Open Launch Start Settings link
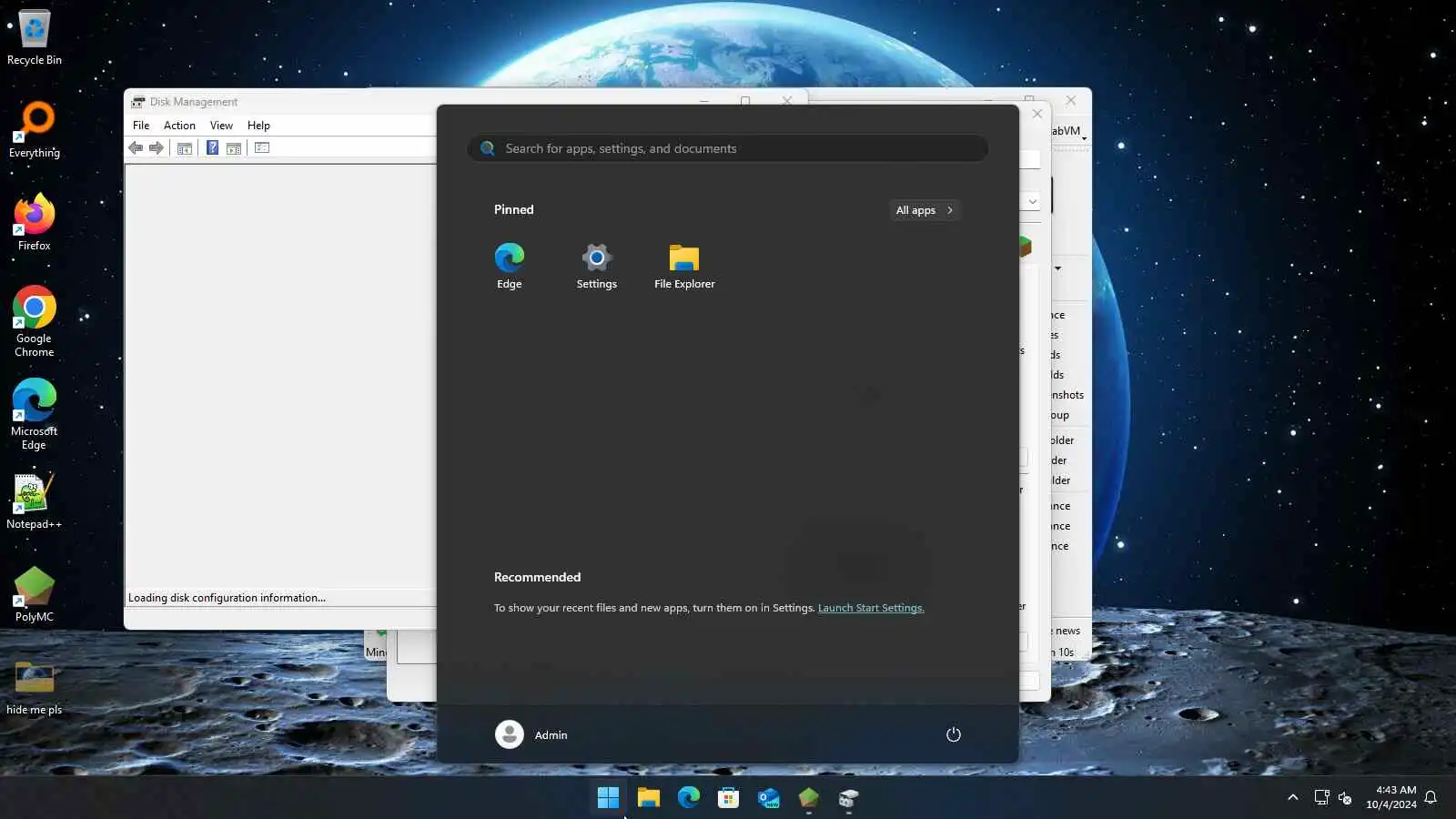The image size is (1456, 819). 871,608
